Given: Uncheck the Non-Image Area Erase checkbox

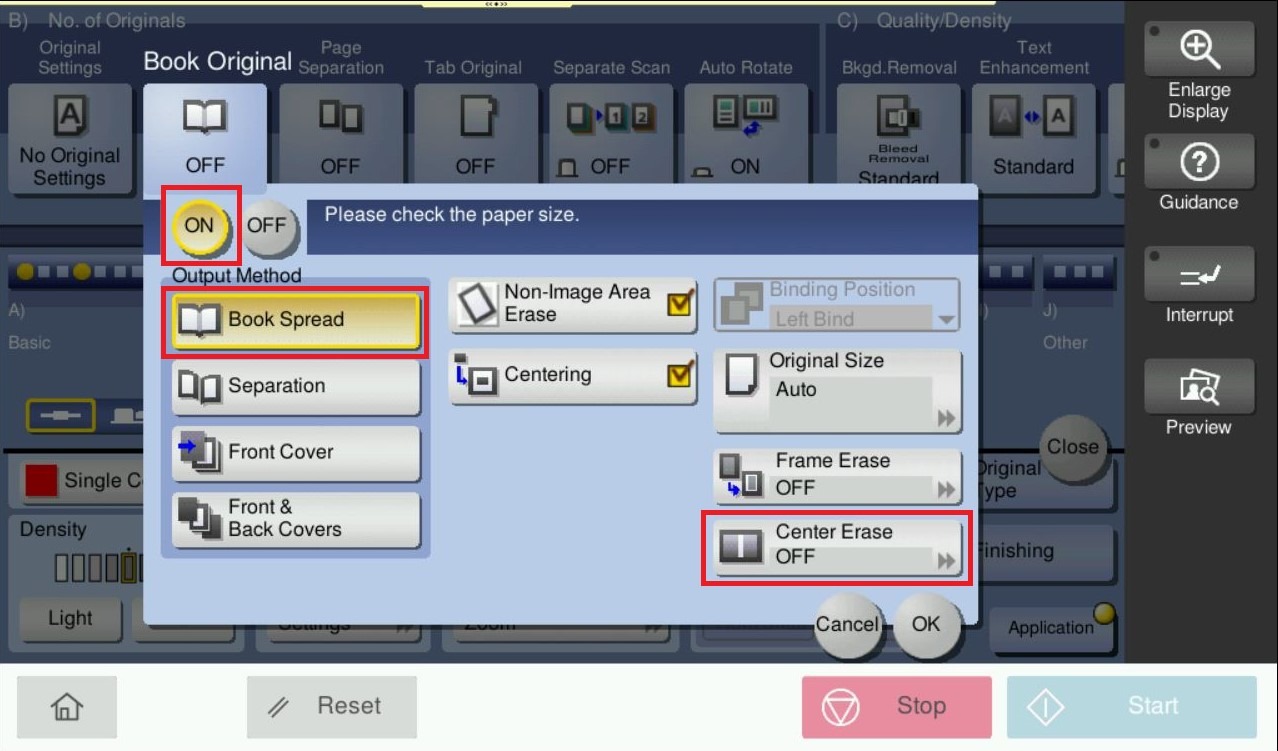Looking at the screenshot, I should click(680, 304).
